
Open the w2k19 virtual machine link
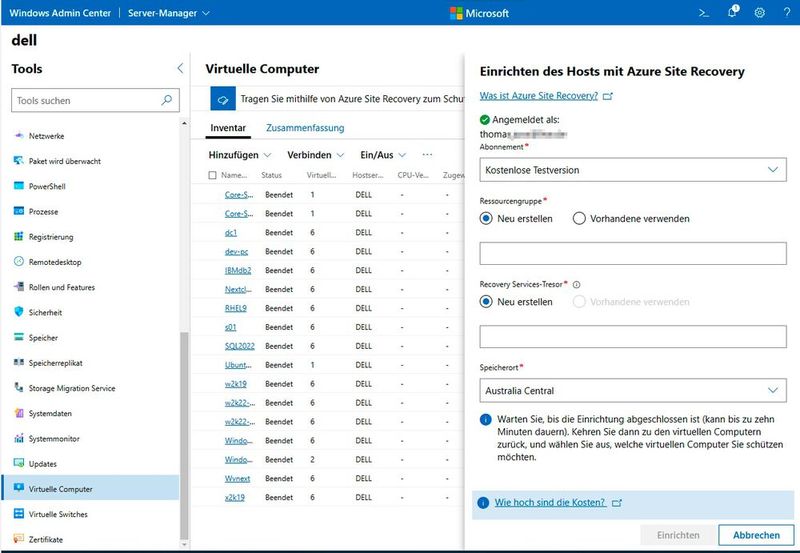[x=236, y=384]
